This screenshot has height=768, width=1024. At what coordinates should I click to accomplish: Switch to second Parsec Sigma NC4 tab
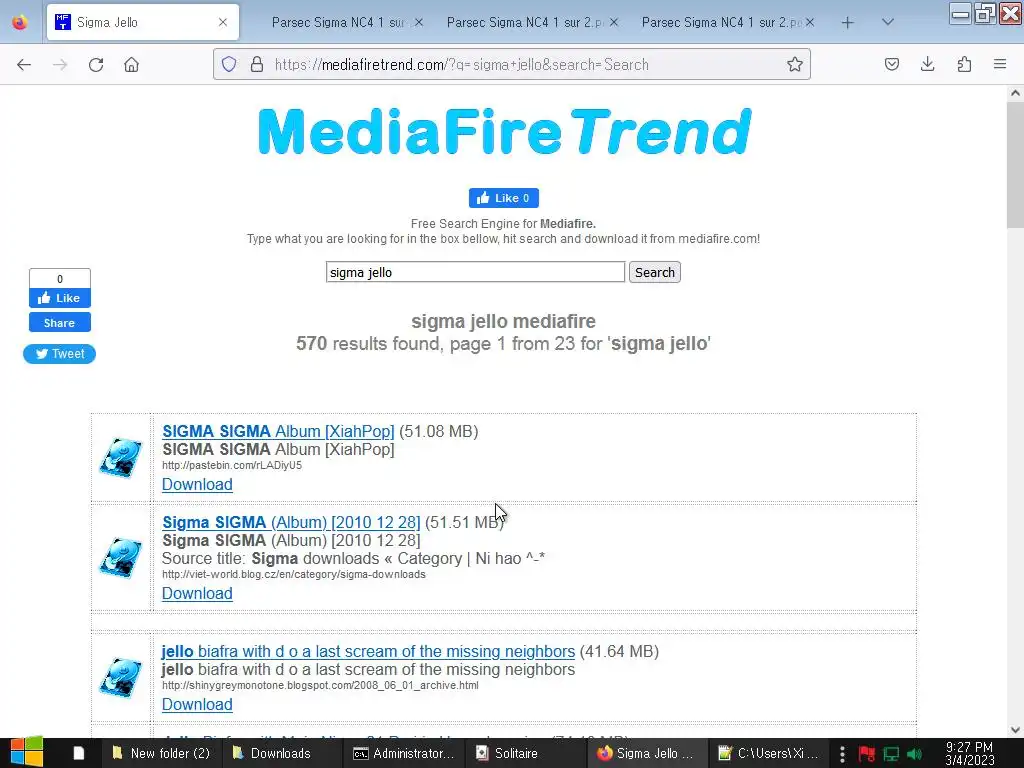pos(524,22)
